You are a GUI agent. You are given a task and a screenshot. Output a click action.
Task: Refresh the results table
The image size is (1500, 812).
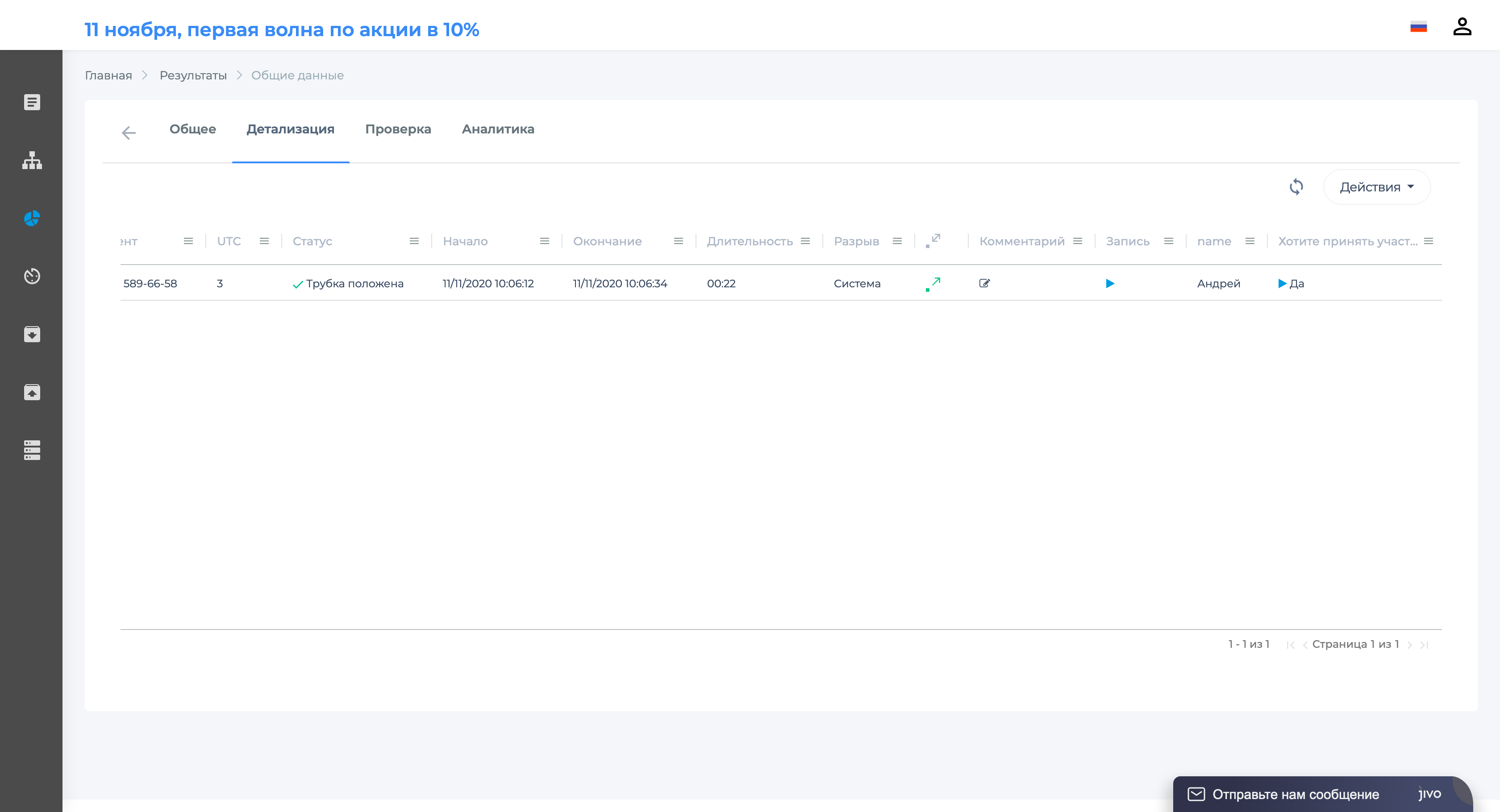[x=1297, y=186]
